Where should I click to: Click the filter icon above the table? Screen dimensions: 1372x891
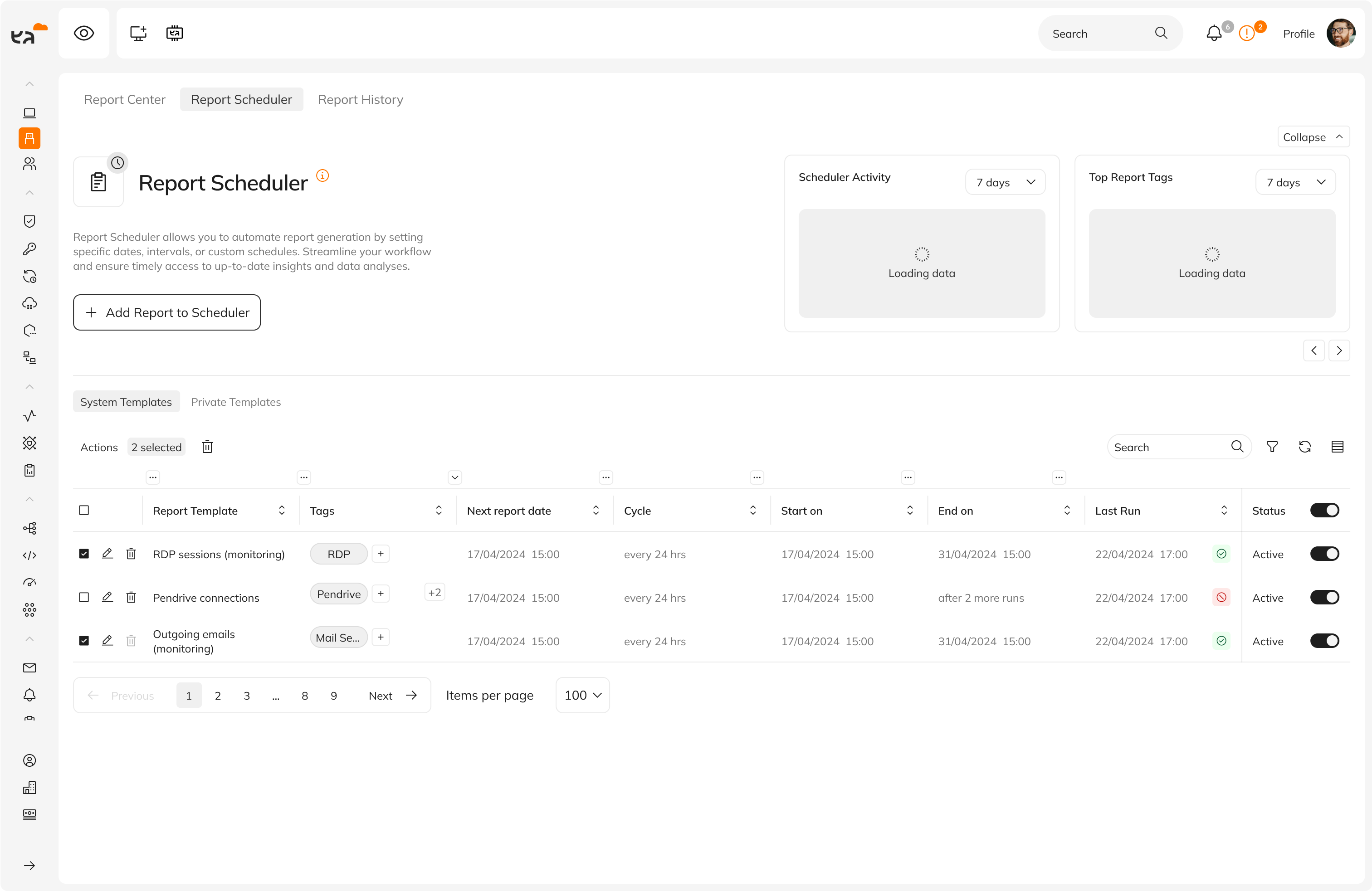click(1272, 447)
